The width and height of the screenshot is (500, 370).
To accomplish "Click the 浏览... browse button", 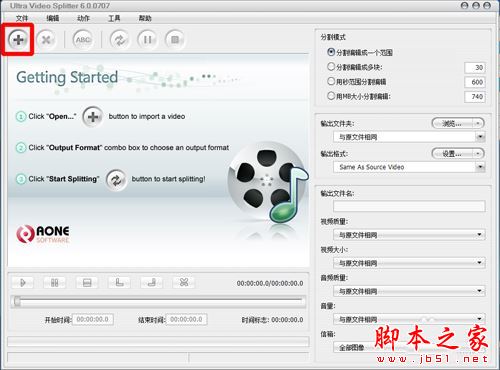I will pyautogui.click(x=452, y=123).
